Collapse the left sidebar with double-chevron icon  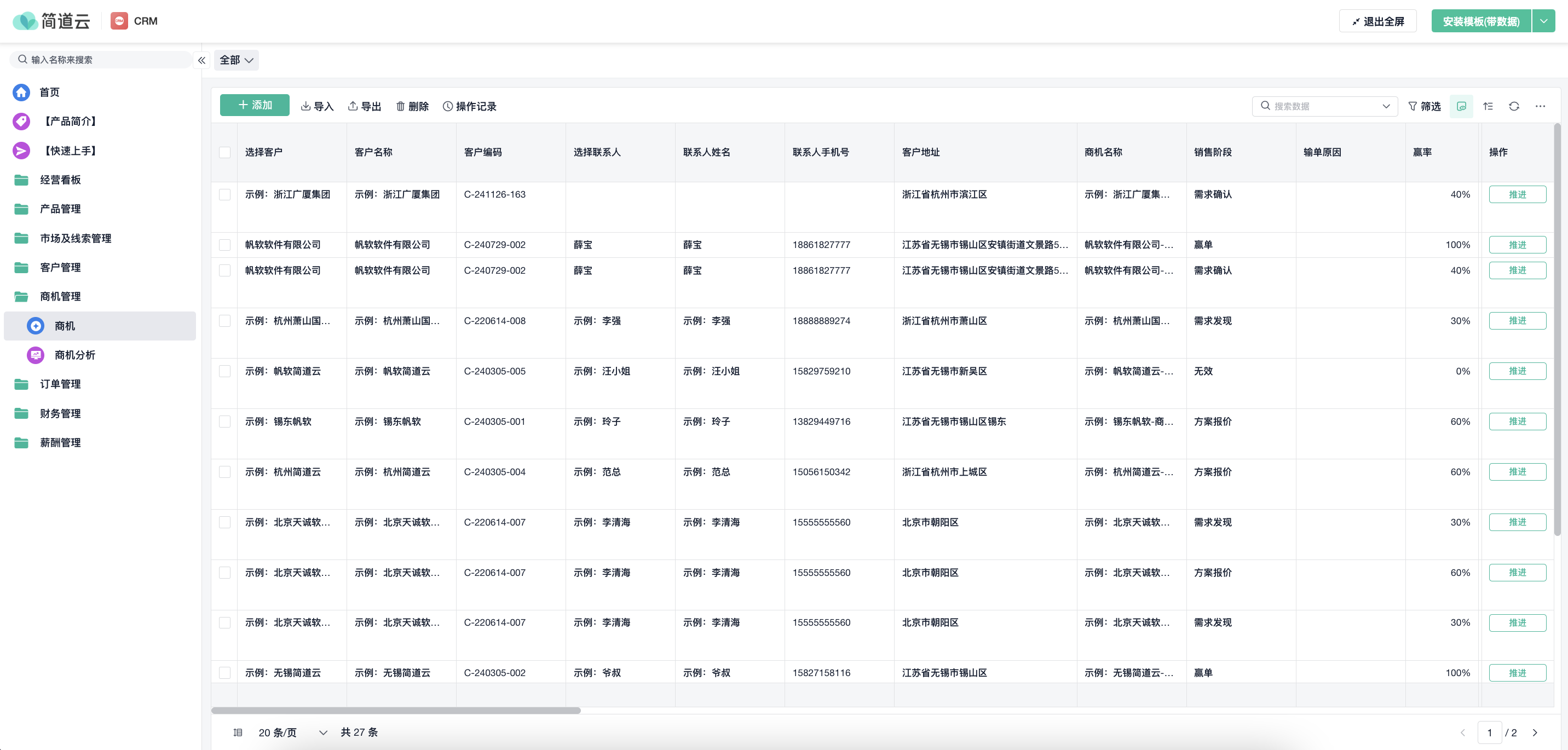pyautogui.click(x=201, y=60)
